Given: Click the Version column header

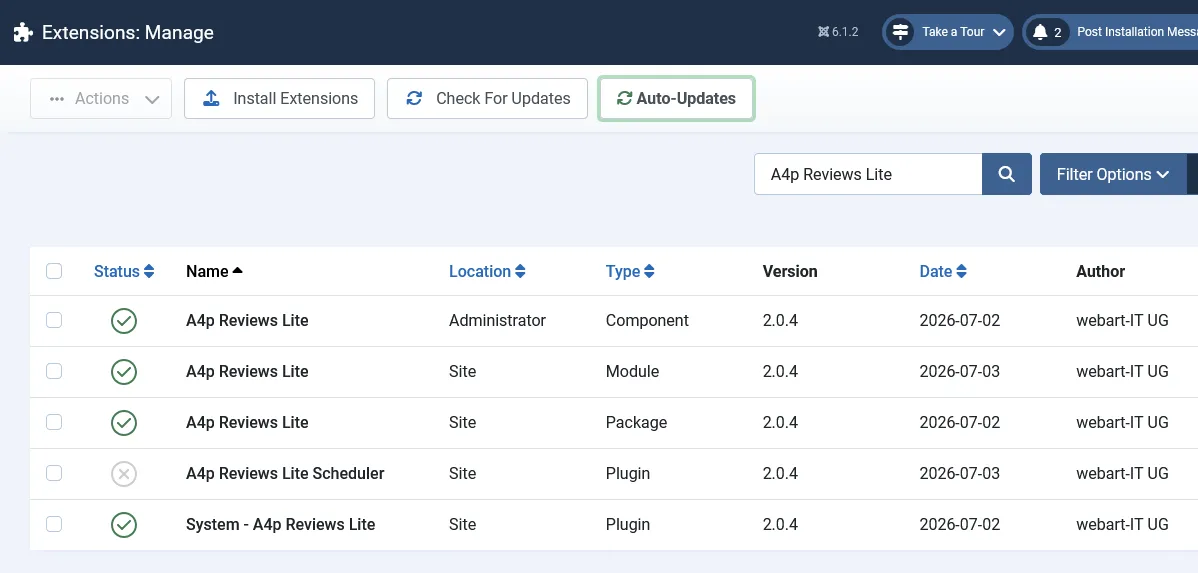Looking at the screenshot, I should (790, 271).
